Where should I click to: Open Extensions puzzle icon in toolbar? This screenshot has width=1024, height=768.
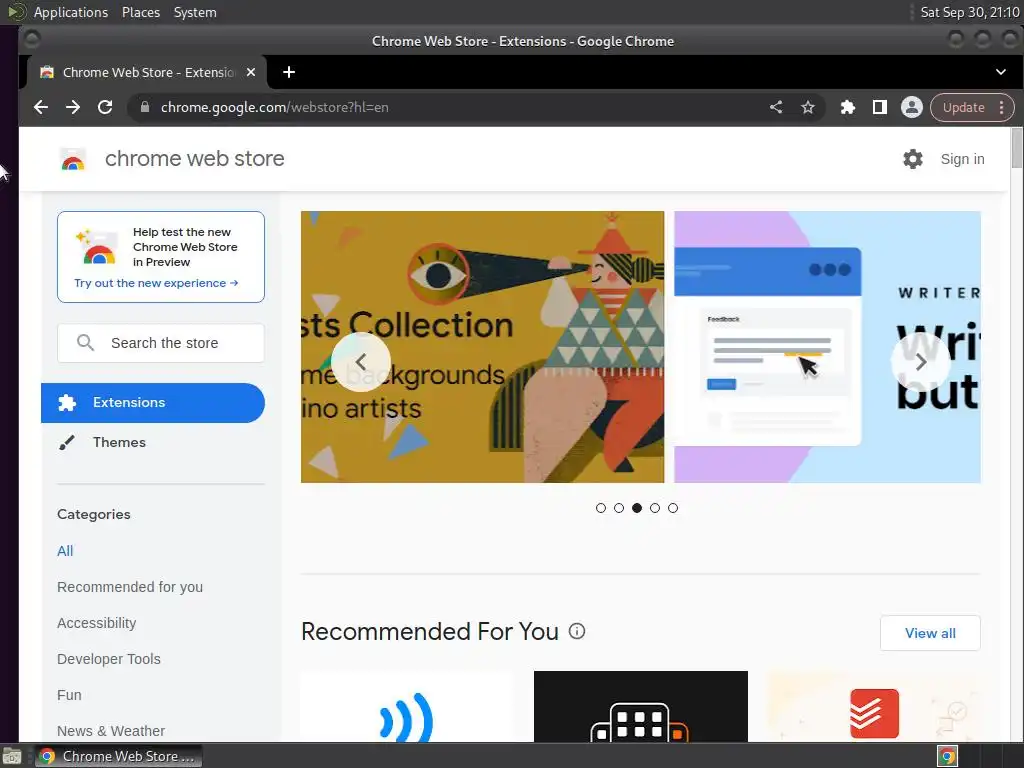click(x=848, y=107)
